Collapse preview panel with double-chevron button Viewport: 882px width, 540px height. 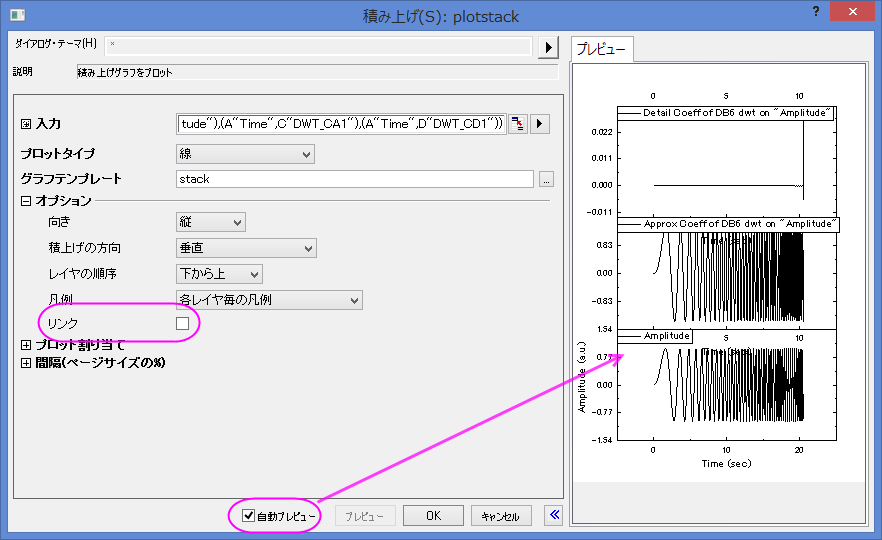[x=555, y=515]
